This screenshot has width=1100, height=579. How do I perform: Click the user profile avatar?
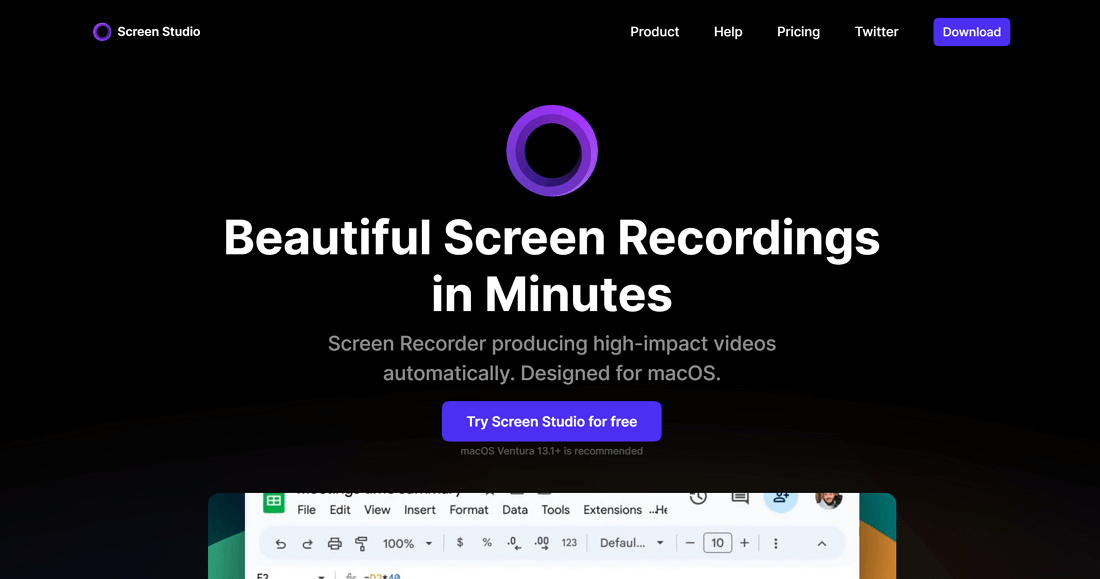click(829, 500)
